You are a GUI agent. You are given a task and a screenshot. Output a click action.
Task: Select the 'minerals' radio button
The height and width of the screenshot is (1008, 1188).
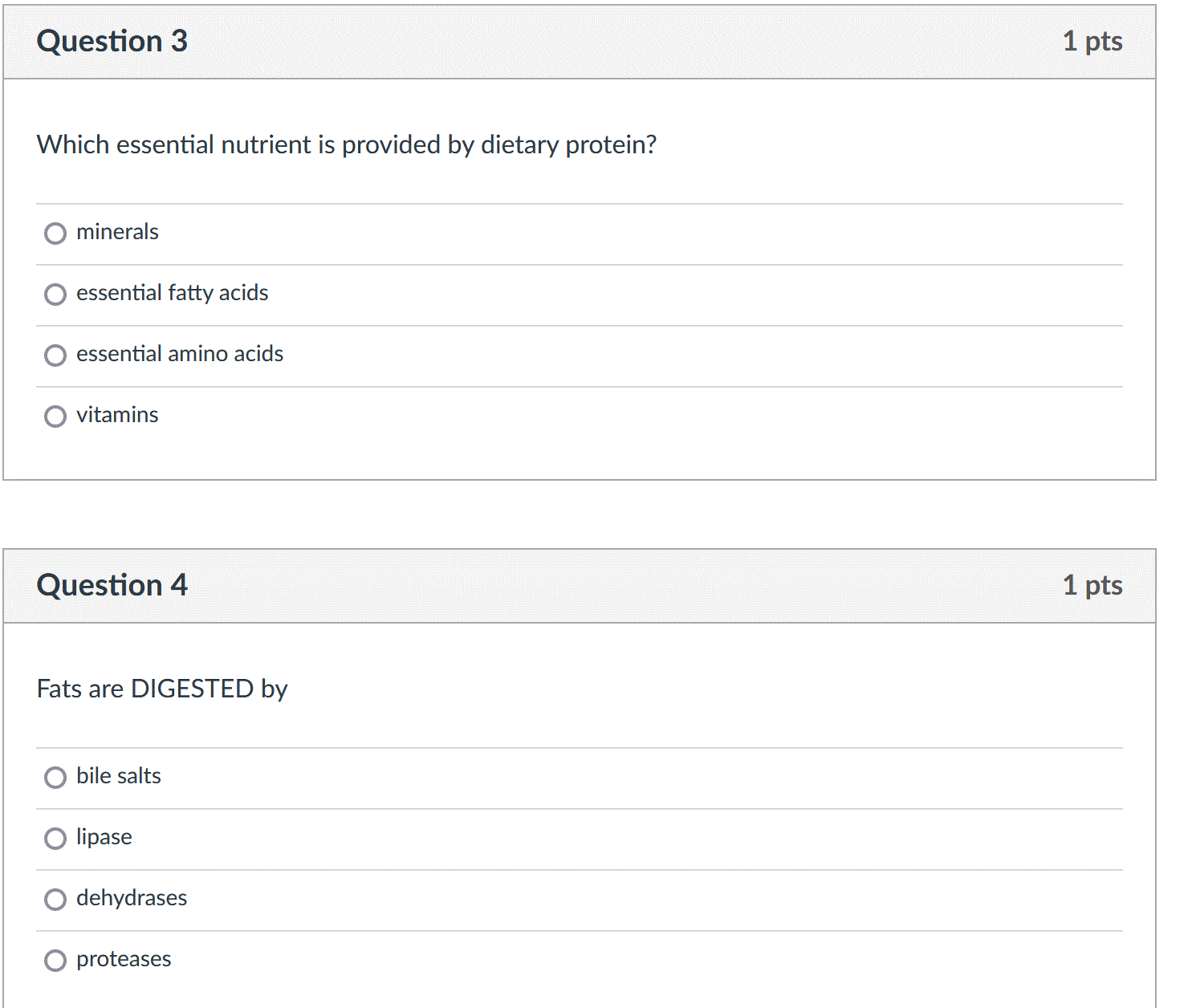click(x=55, y=234)
